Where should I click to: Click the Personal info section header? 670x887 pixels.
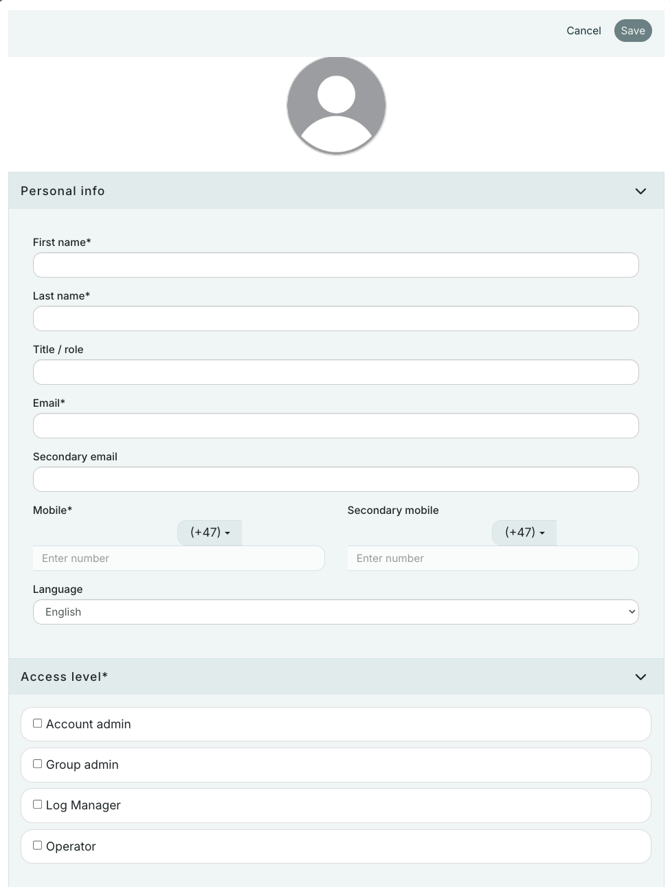click(63, 191)
